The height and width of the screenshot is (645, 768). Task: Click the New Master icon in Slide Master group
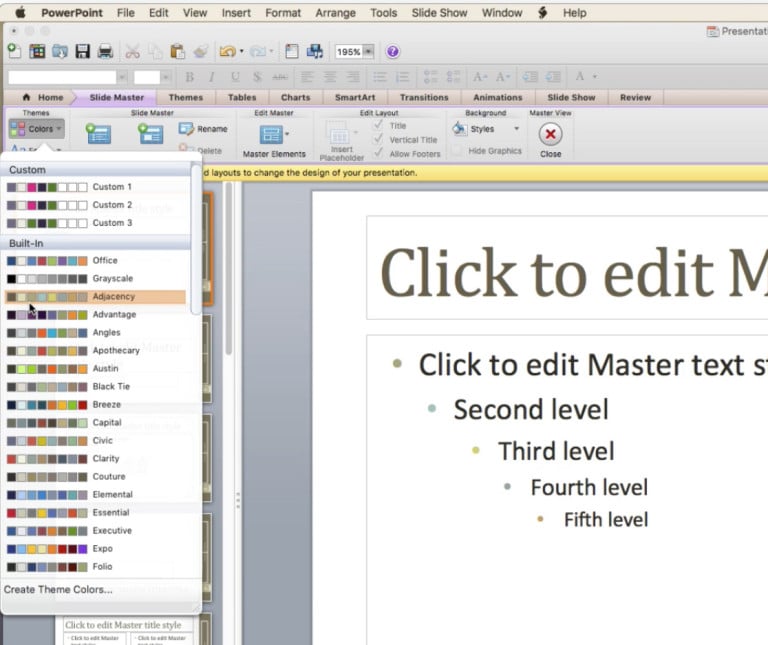coord(98,134)
